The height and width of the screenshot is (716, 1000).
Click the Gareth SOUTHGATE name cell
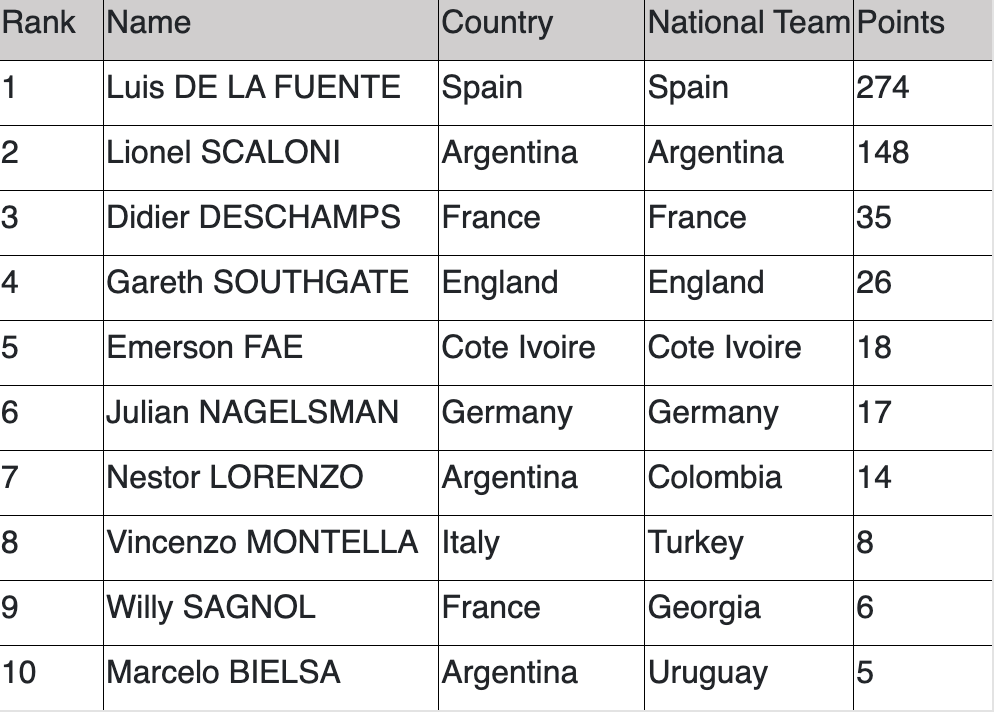pos(271,289)
